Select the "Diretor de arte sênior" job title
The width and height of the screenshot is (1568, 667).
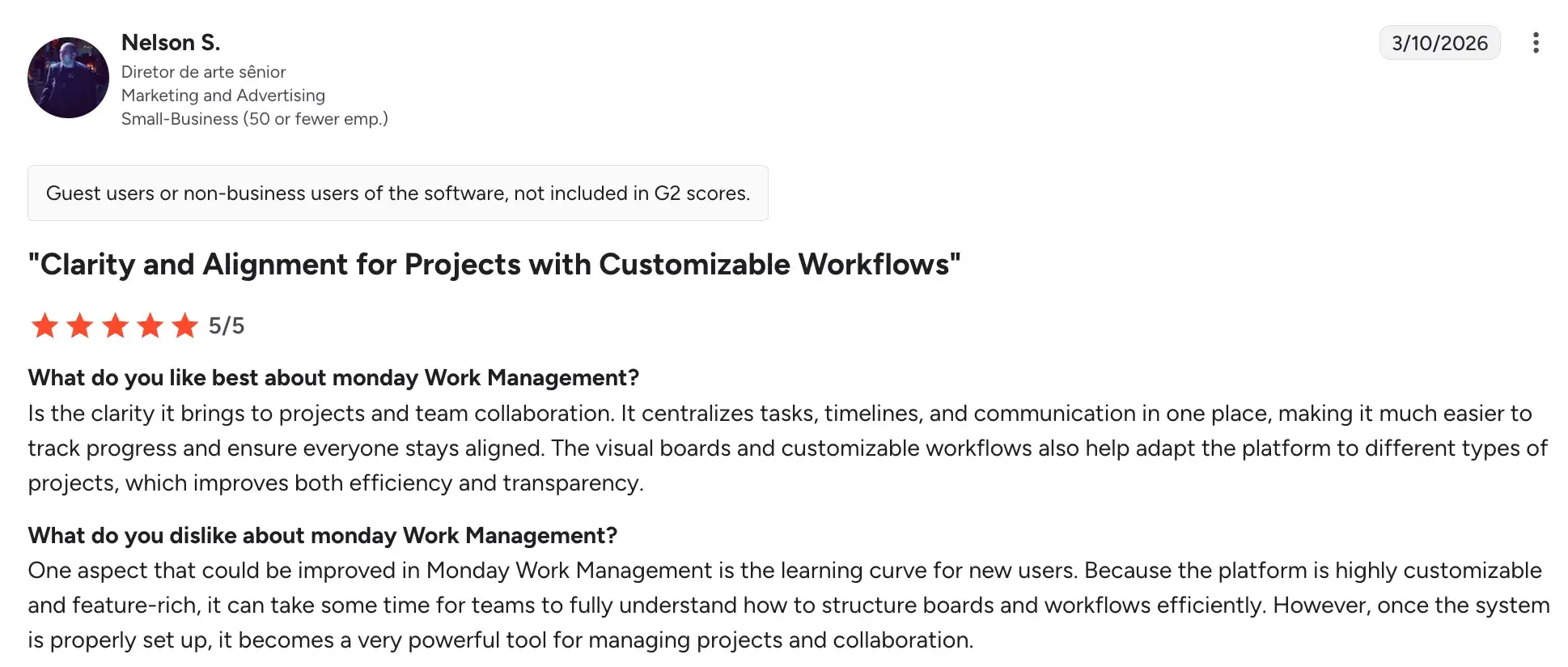(x=203, y=72)
